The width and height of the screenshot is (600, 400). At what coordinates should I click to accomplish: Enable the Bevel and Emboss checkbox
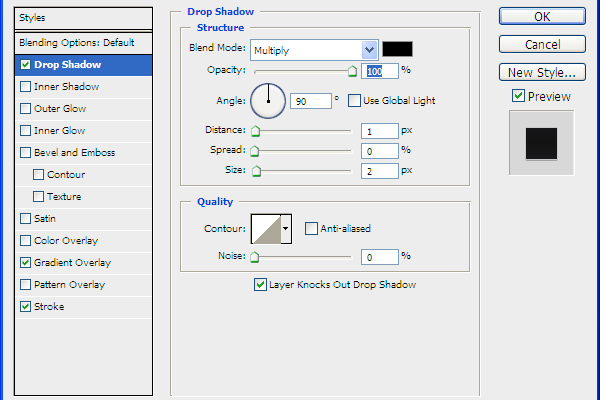[25, 153]
